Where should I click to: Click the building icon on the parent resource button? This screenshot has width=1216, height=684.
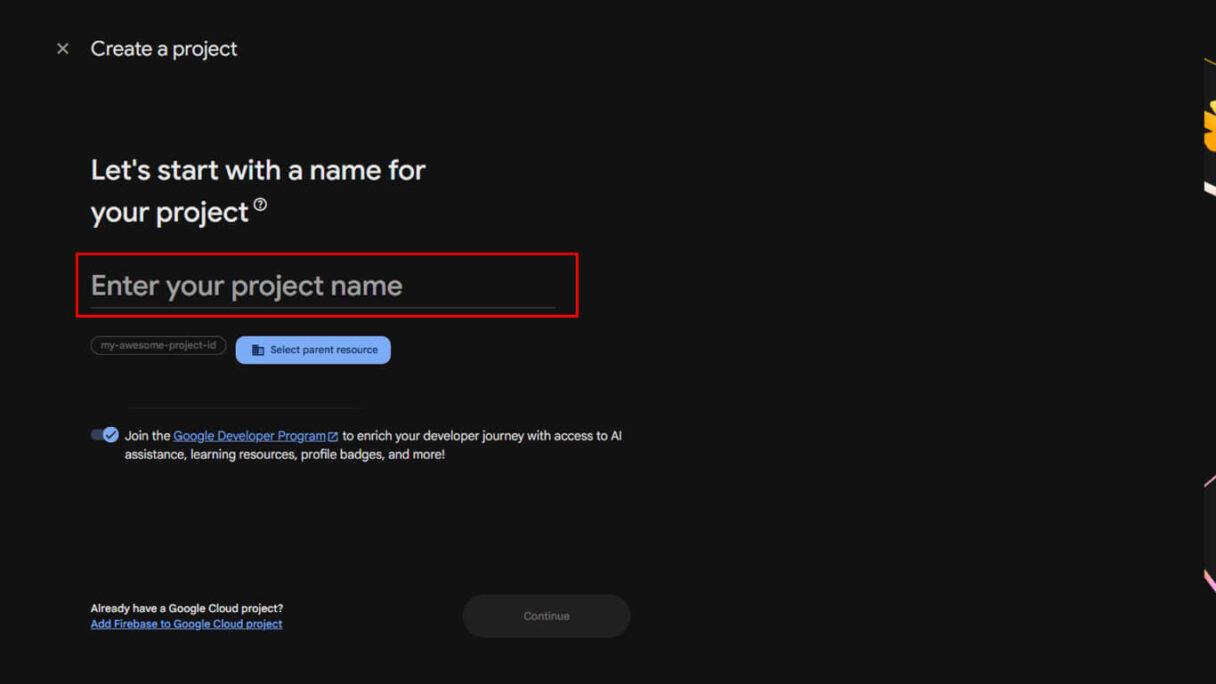pos(259,349)
